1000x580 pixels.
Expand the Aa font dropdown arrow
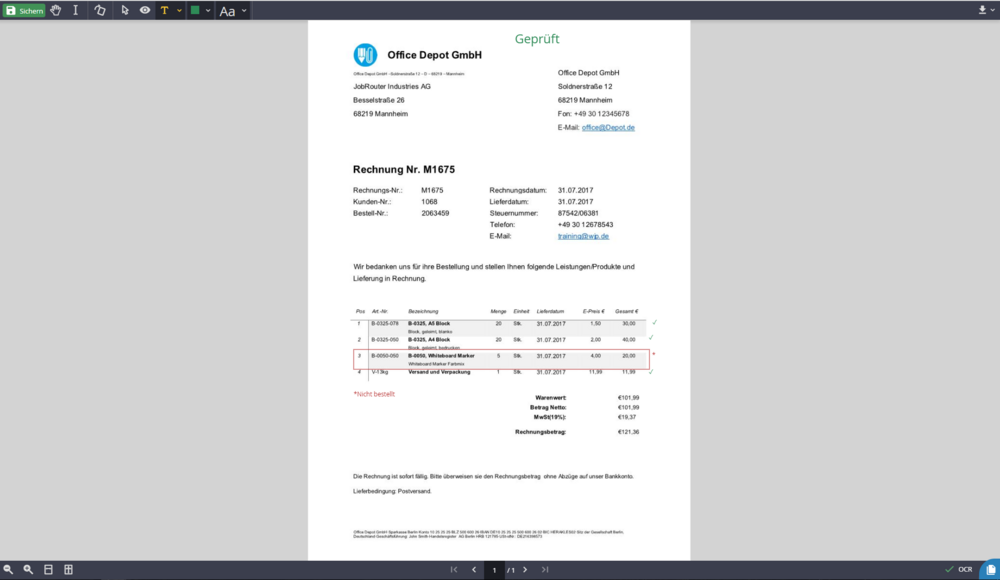(244, 10)
